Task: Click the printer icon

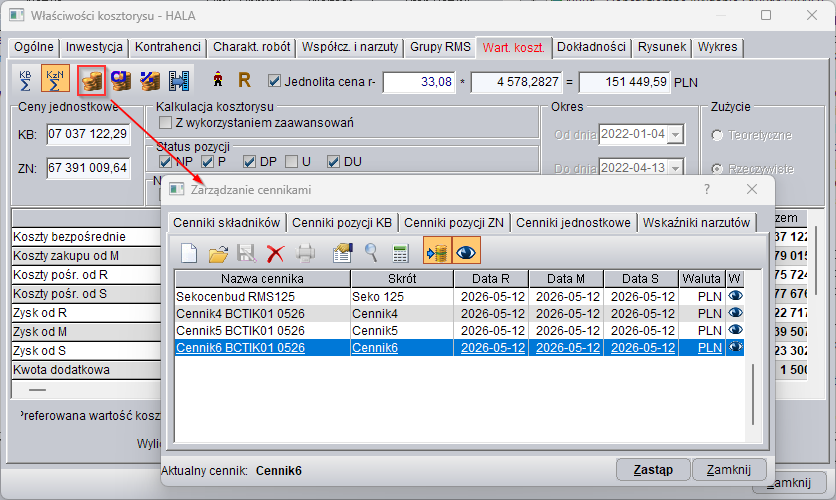Action: pos(305,253)
